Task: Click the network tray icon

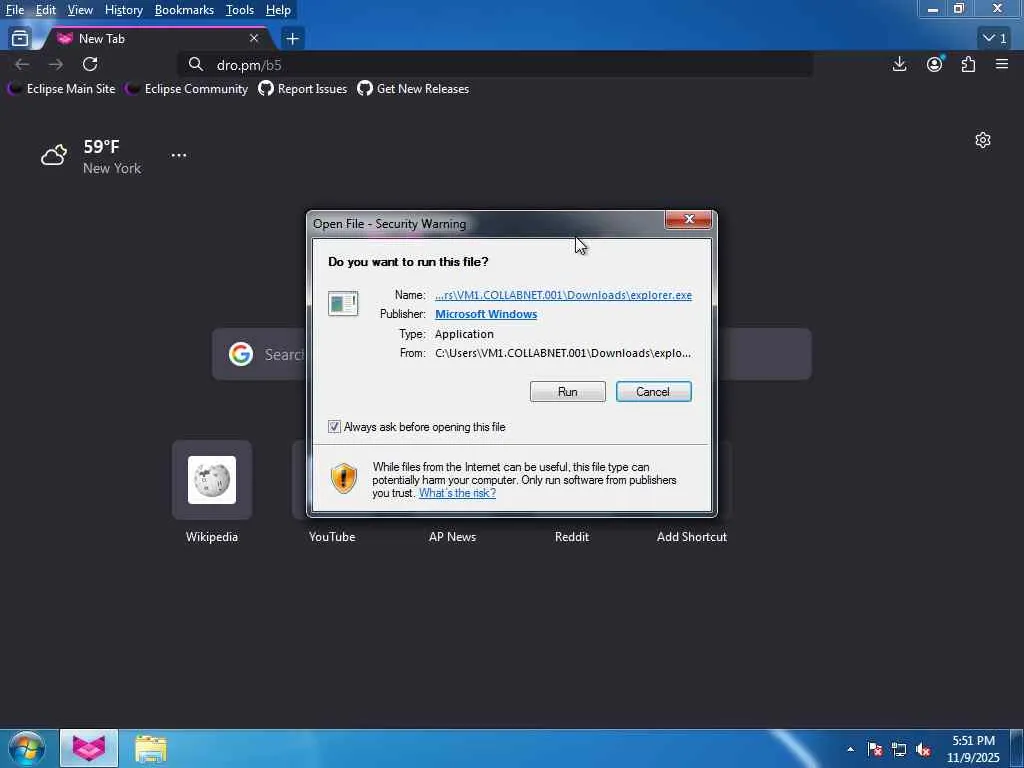Action: point(899,749)
